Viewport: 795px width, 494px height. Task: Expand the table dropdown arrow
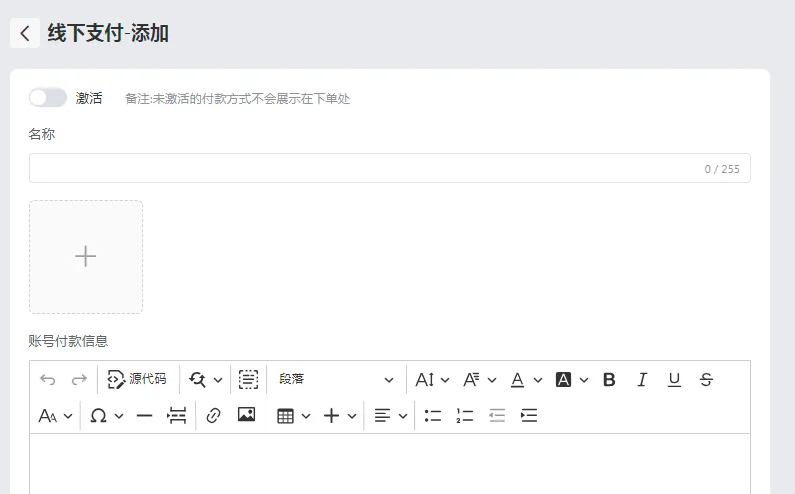(306, 416)
